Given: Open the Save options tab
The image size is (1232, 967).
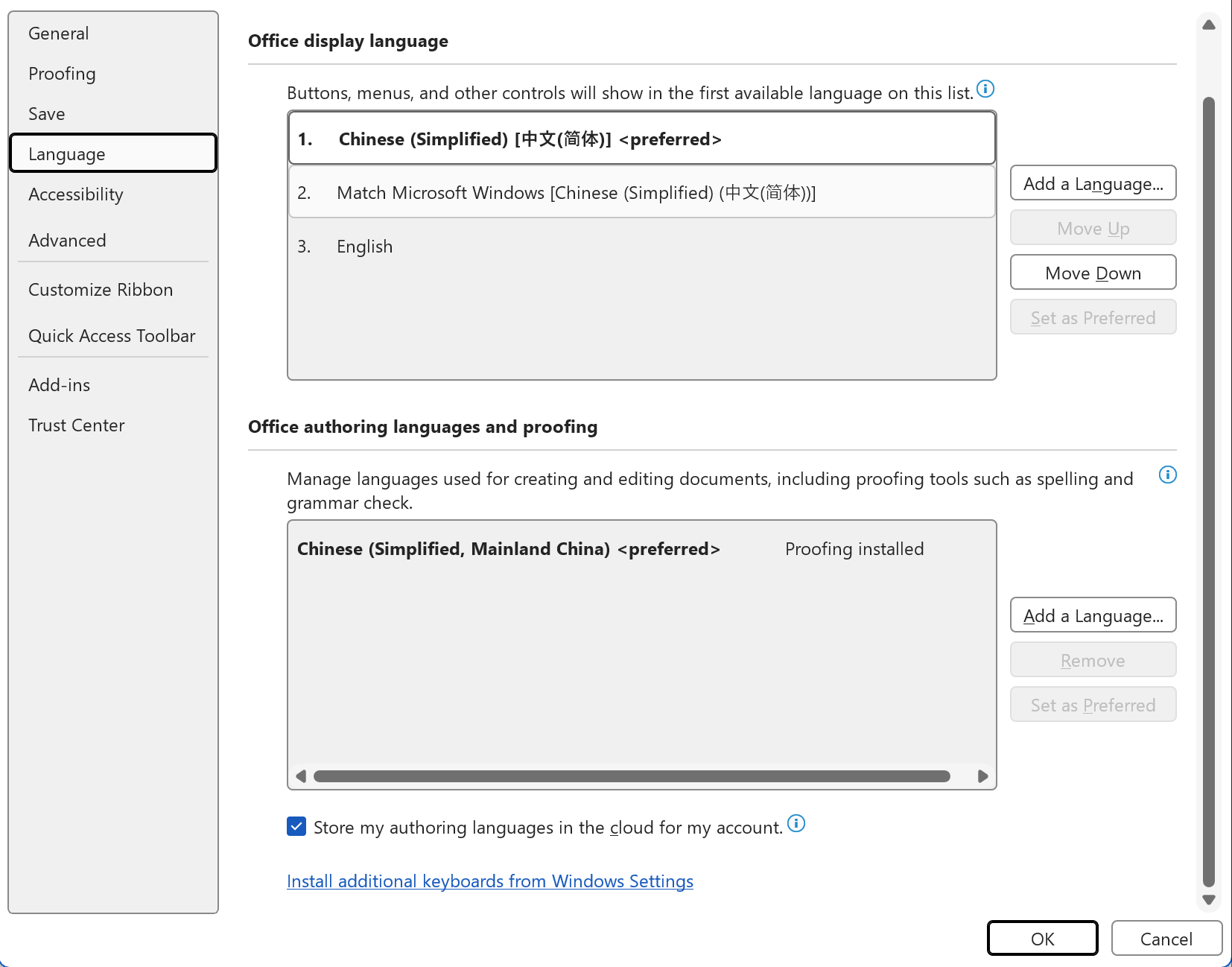Looking at the screenshot, I should click(113, 114).
